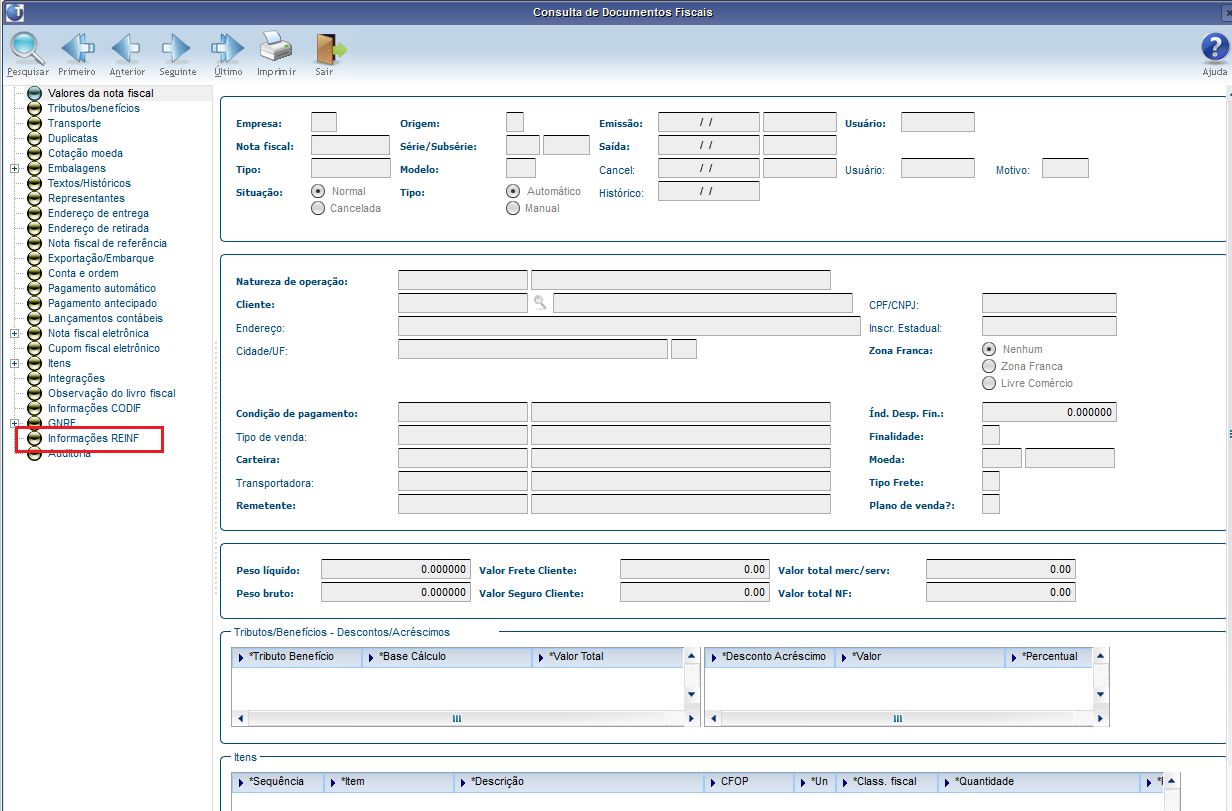Expand the Itens tree node
The width and height of the screenshot is (1232, 811).
click(15, 364)
